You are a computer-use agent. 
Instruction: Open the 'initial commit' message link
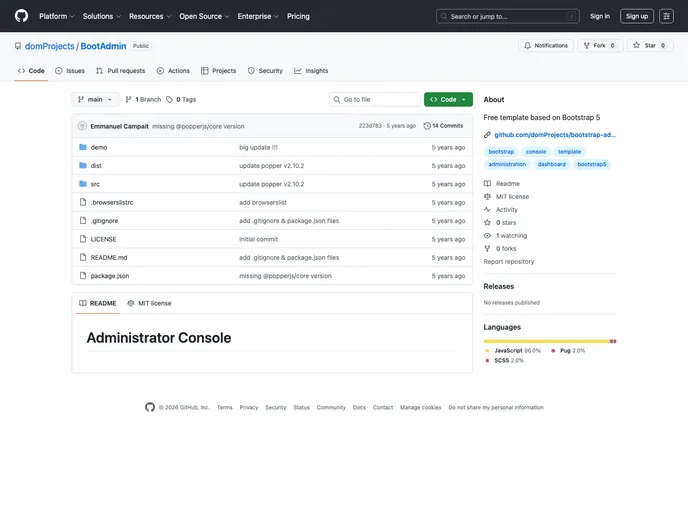click(x=258, y=240)
